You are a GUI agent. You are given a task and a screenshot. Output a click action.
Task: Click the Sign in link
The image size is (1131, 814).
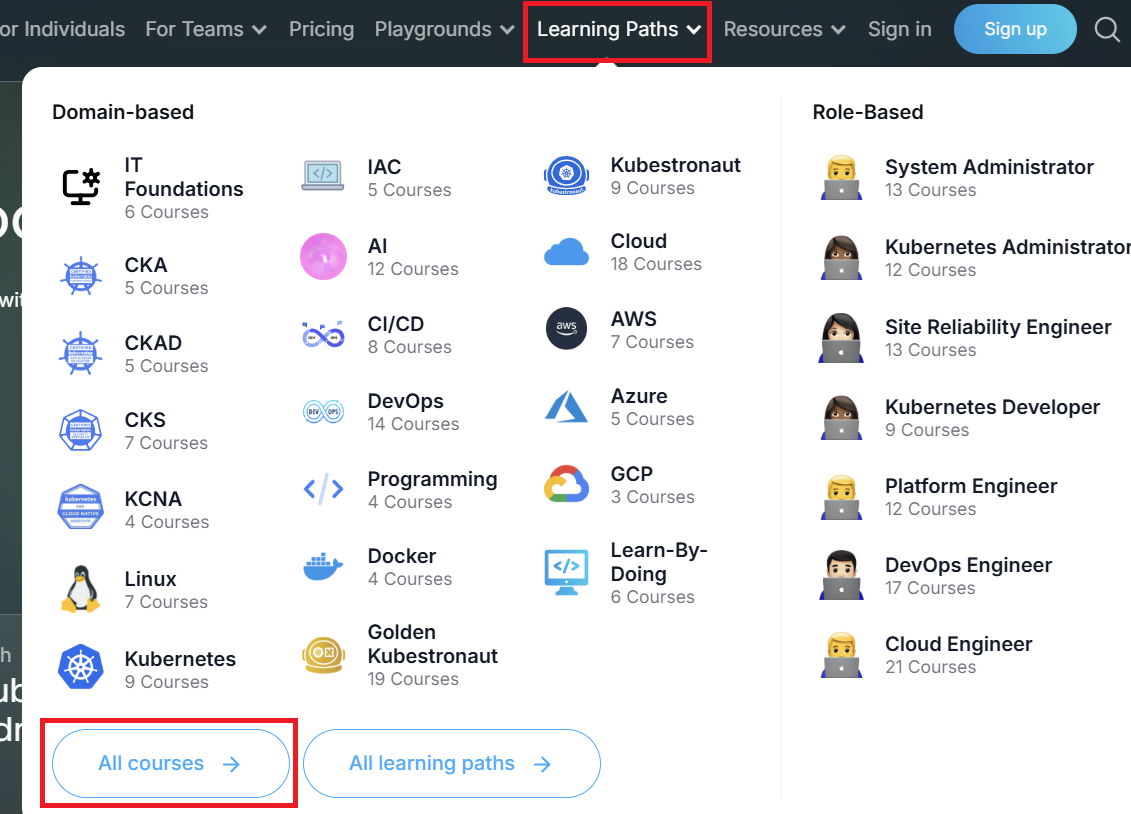899,30
